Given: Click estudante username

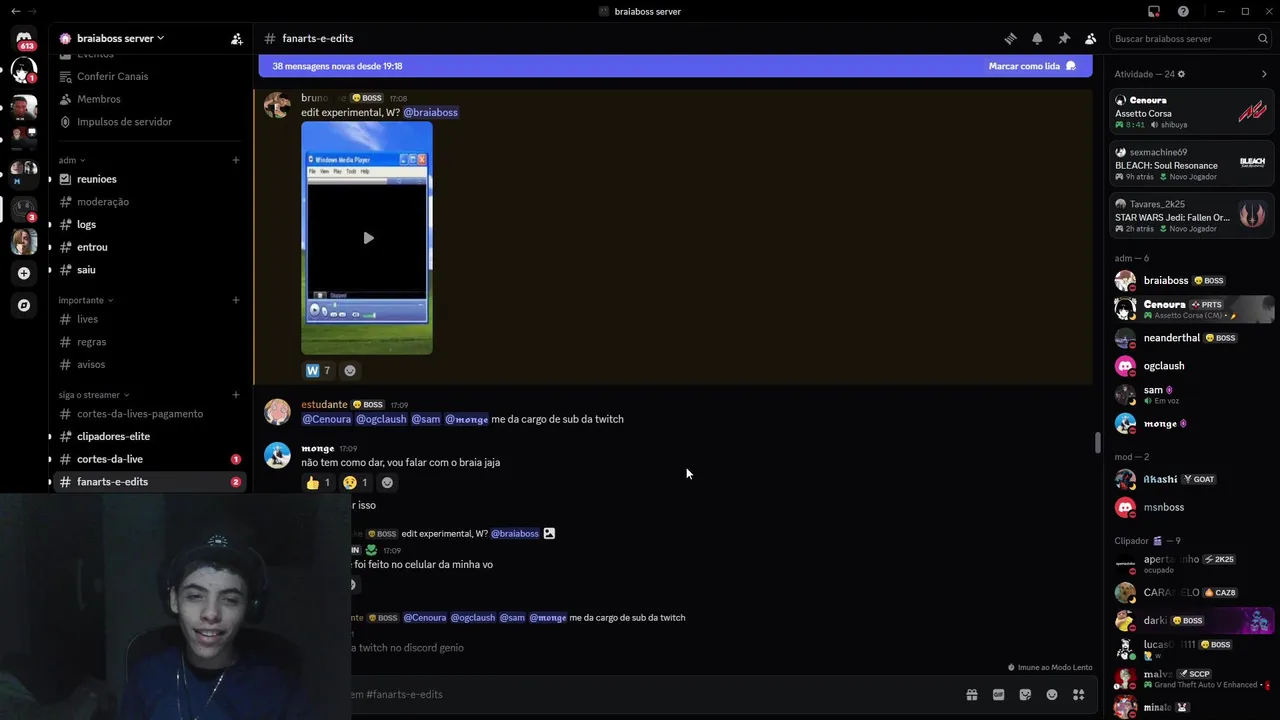Looking at the screenshot, I should pyautogui.click(x=324, y=405).
